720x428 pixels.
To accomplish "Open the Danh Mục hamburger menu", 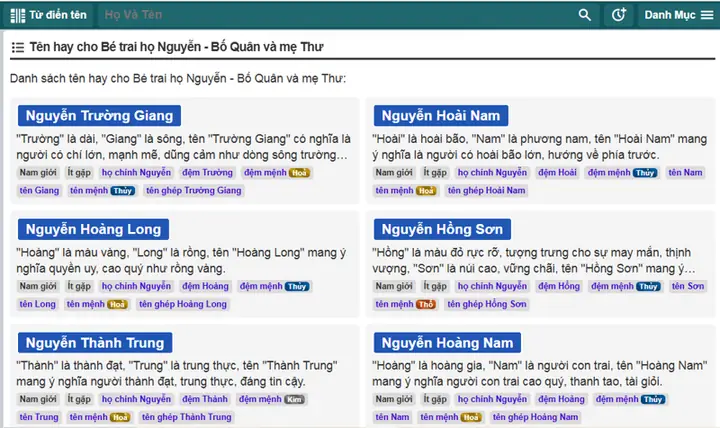I will point(678,15).
